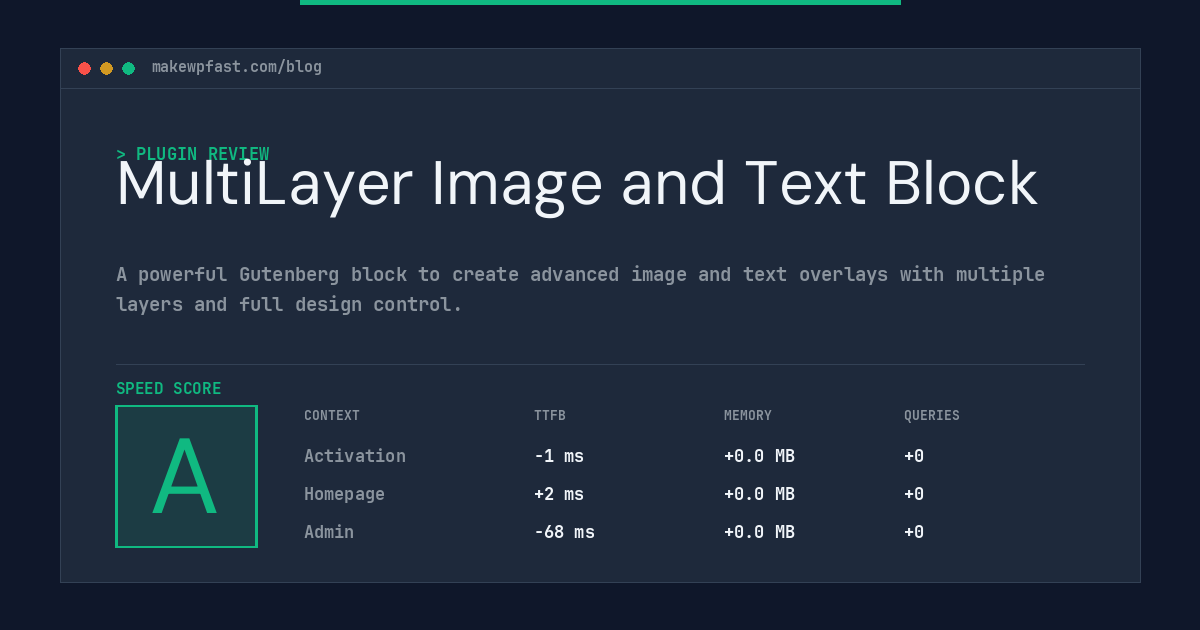
Task: Click Activation memory value +0.0 MB
Action: [x=759, y=456]
